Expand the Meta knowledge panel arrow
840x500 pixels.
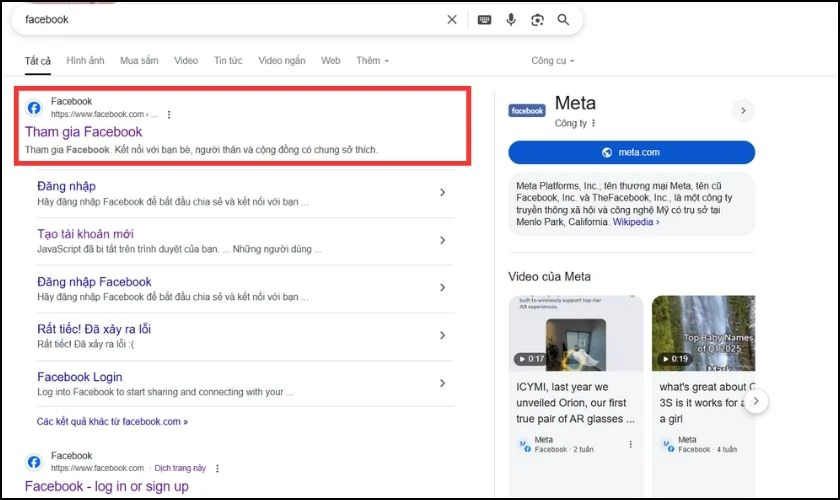pos(743,111)
